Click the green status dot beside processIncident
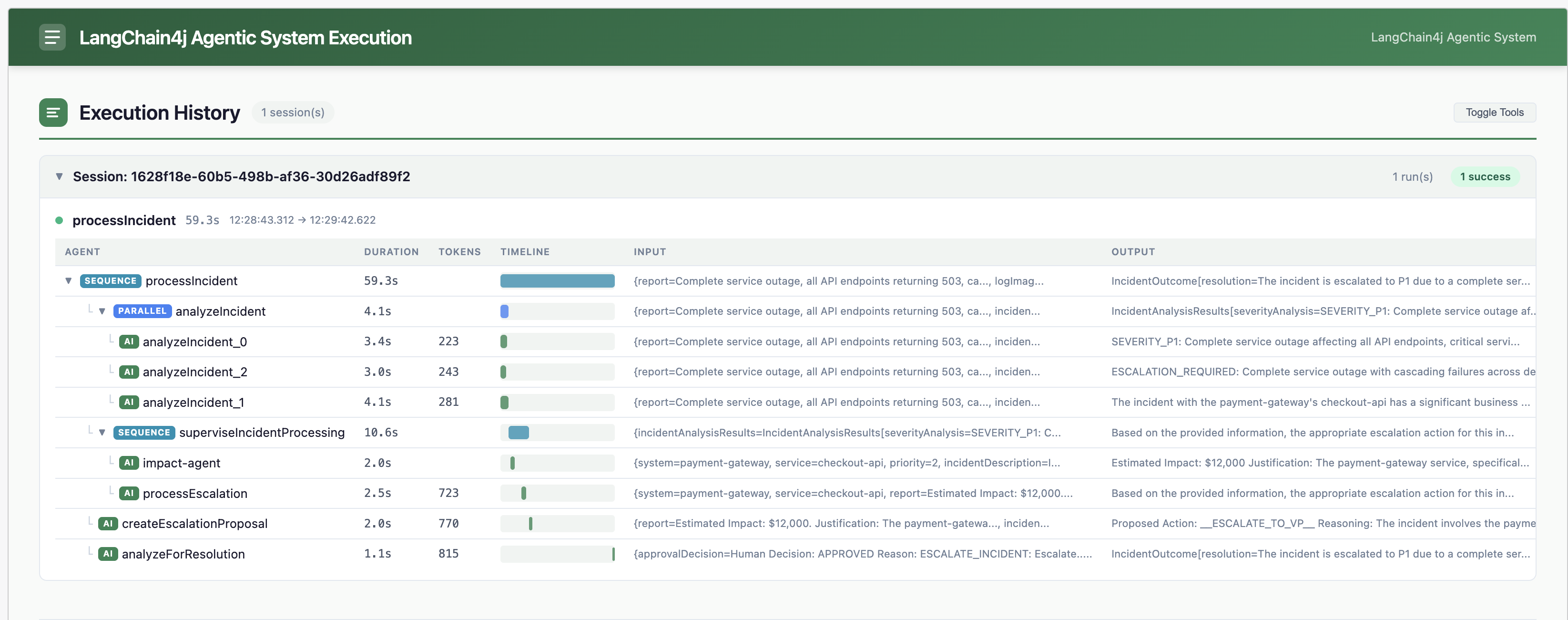1568x620 pixels. click(59, 220)
